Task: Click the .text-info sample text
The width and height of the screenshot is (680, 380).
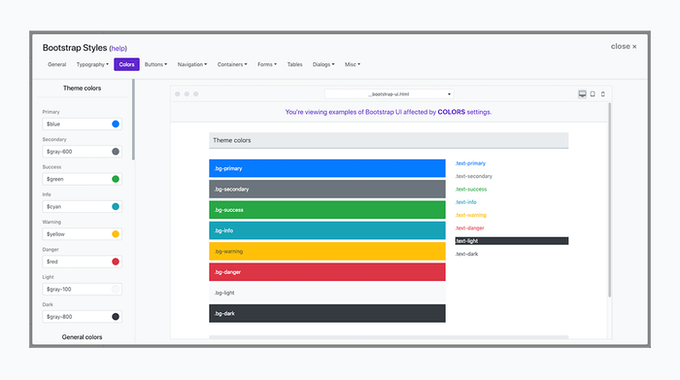Action: tap(466, 202)
